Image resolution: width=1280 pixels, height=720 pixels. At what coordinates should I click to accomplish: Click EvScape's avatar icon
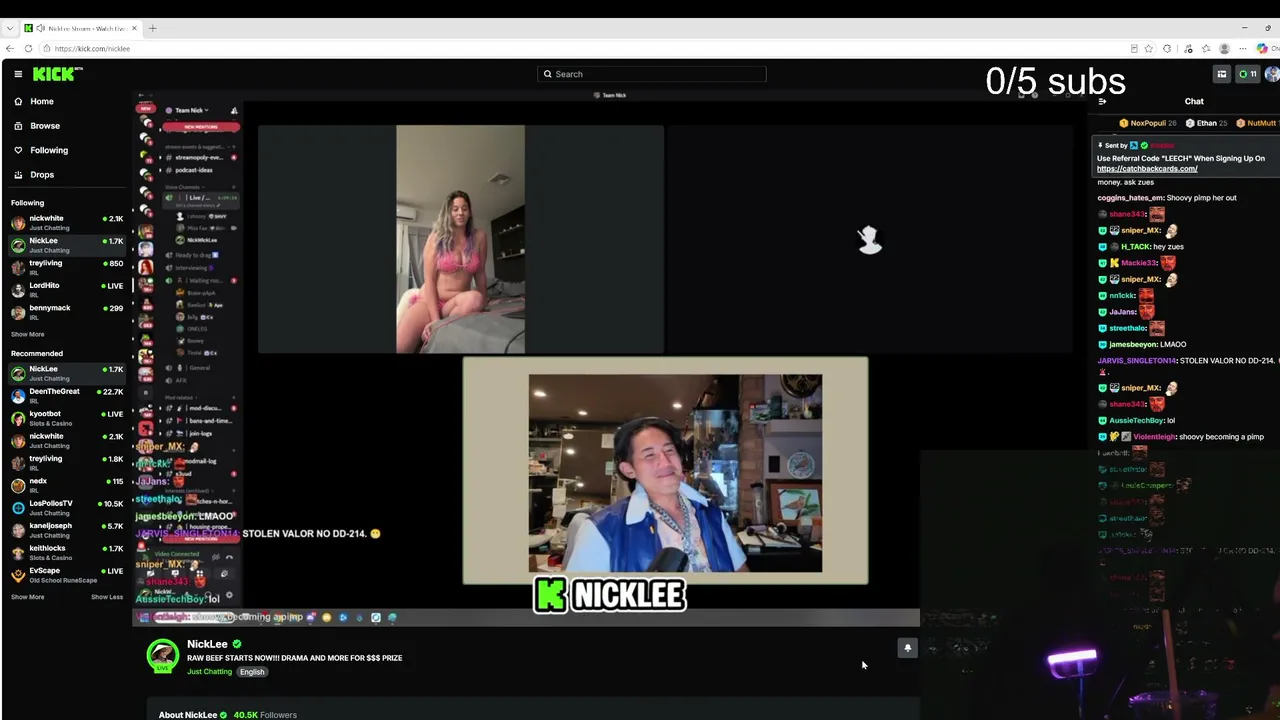point(18,575)
